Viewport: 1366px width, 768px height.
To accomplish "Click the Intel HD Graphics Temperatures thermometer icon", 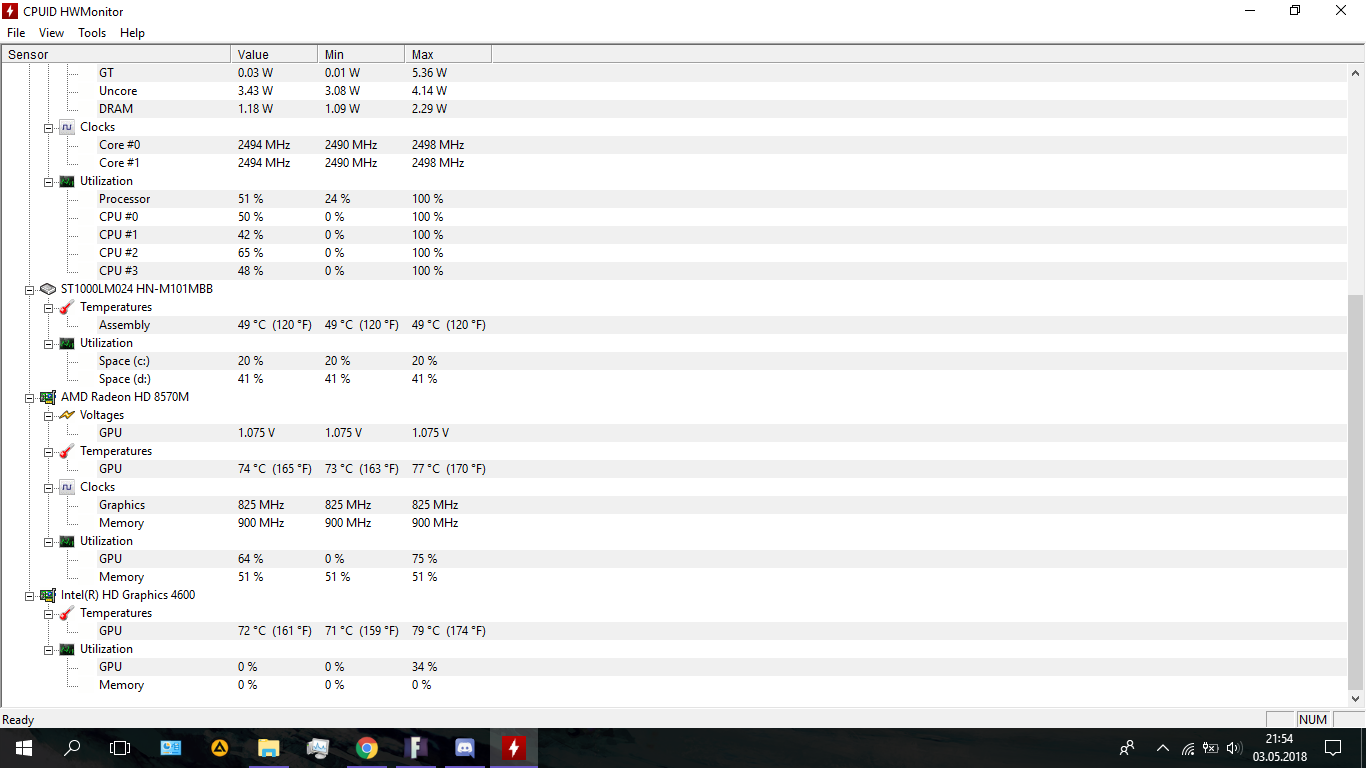I will click(x=67, y=613).
